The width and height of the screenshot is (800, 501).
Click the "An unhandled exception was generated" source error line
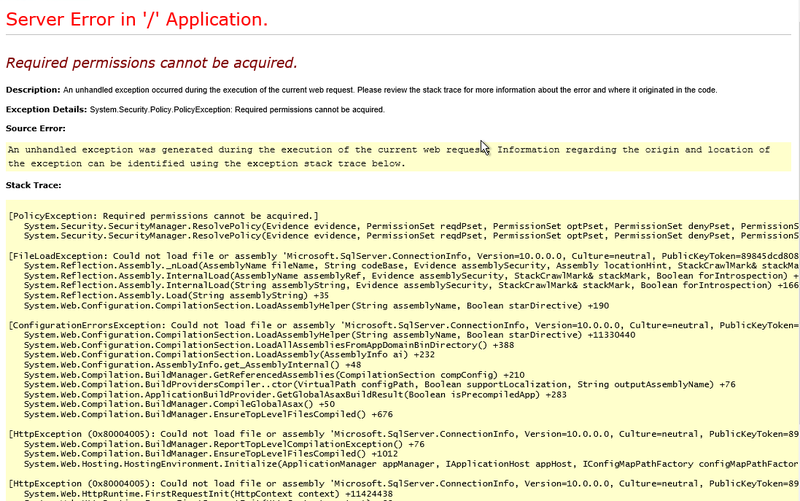(389, 150)
